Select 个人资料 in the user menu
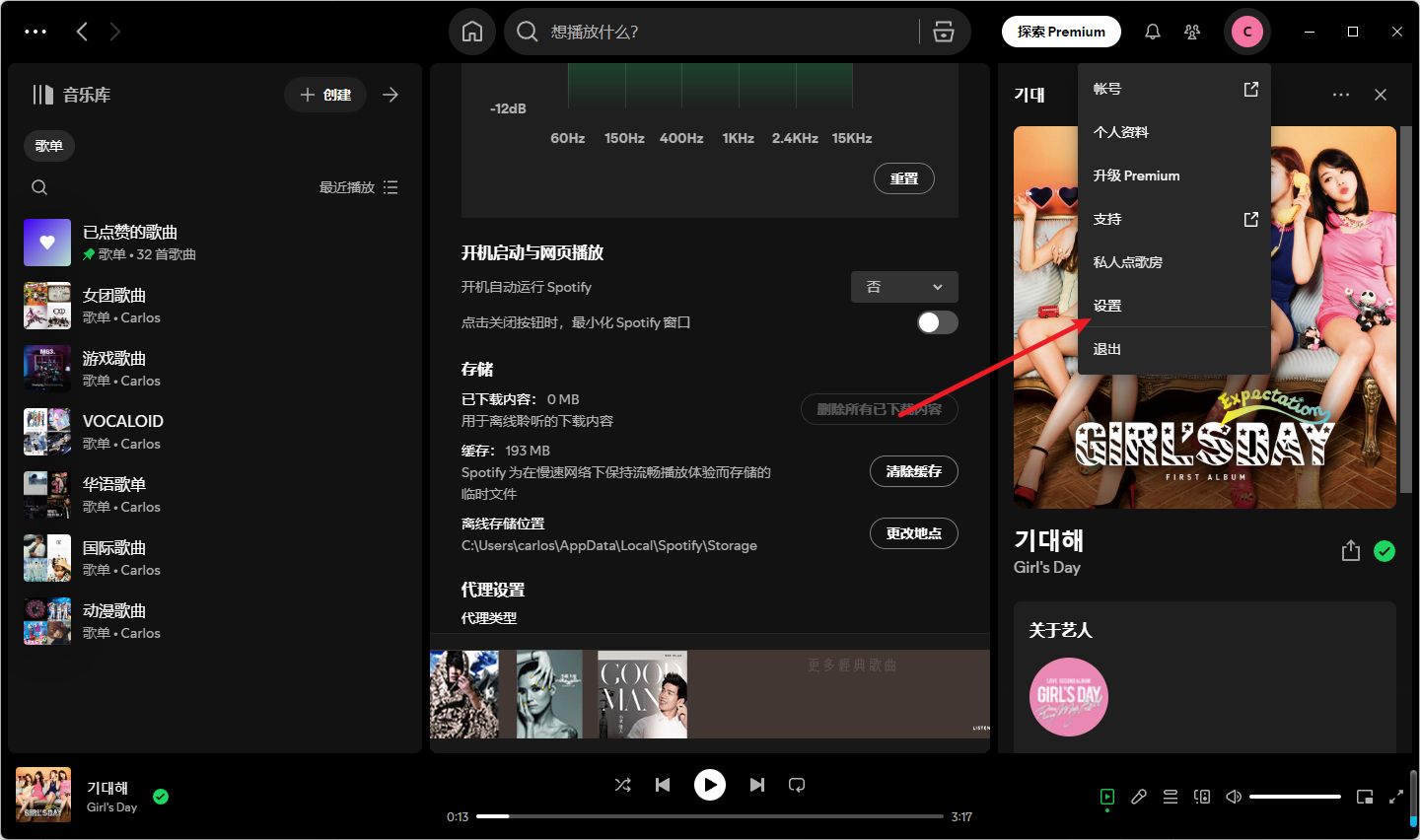Image resolution: width=1420 pixels, height=840 pixels. click(1174, 132)
